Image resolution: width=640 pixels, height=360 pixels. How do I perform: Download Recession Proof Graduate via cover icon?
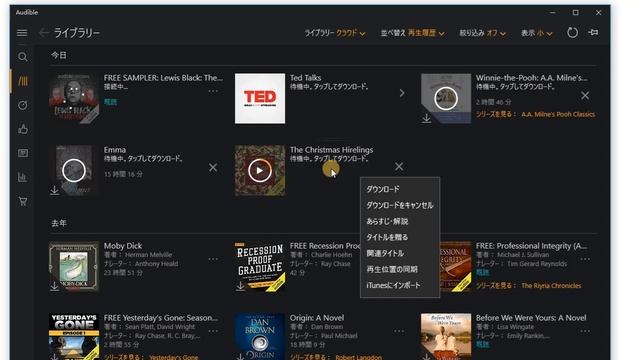point(240,287)
